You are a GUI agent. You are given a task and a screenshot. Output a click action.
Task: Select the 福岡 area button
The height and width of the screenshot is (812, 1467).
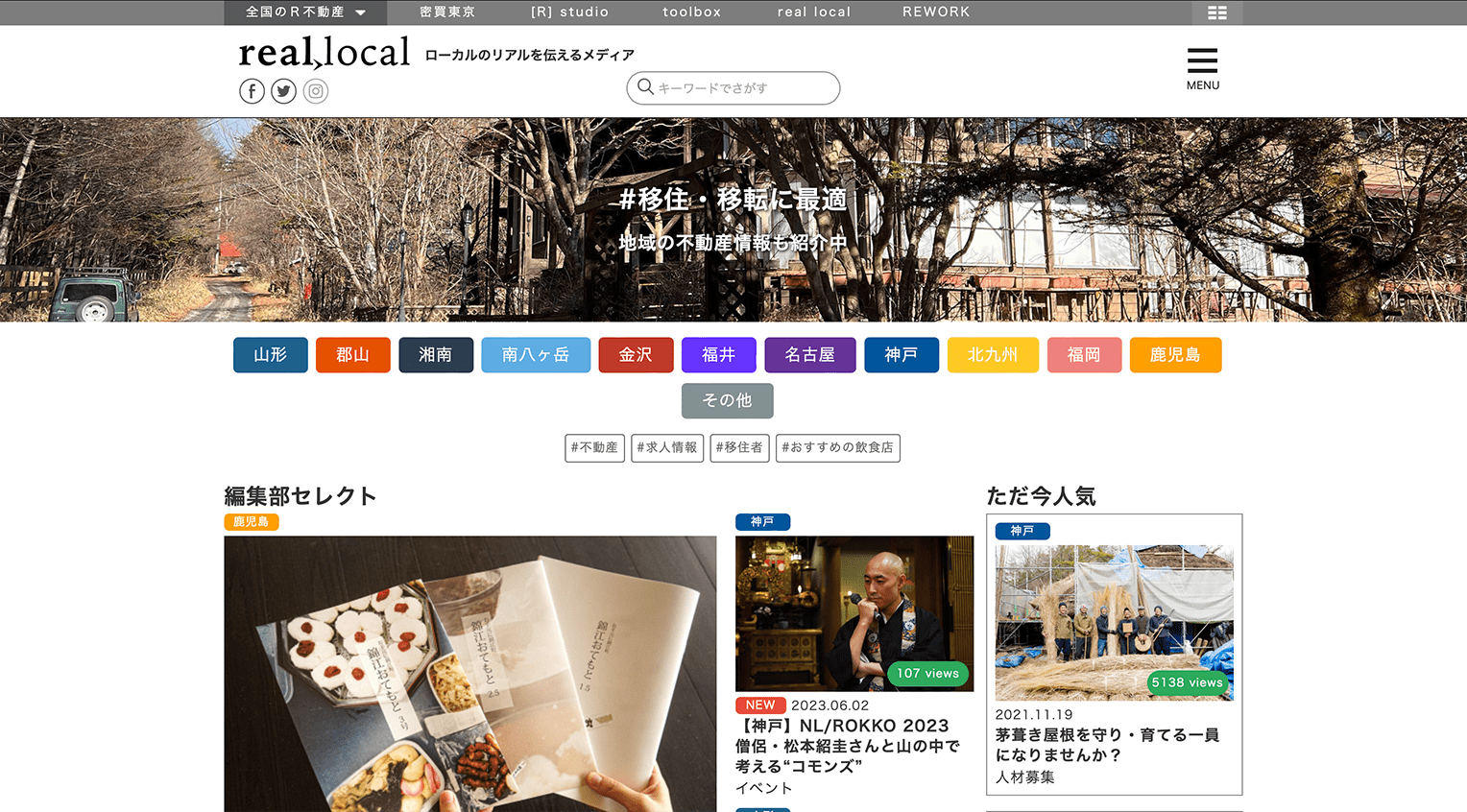coord(1084,355)
